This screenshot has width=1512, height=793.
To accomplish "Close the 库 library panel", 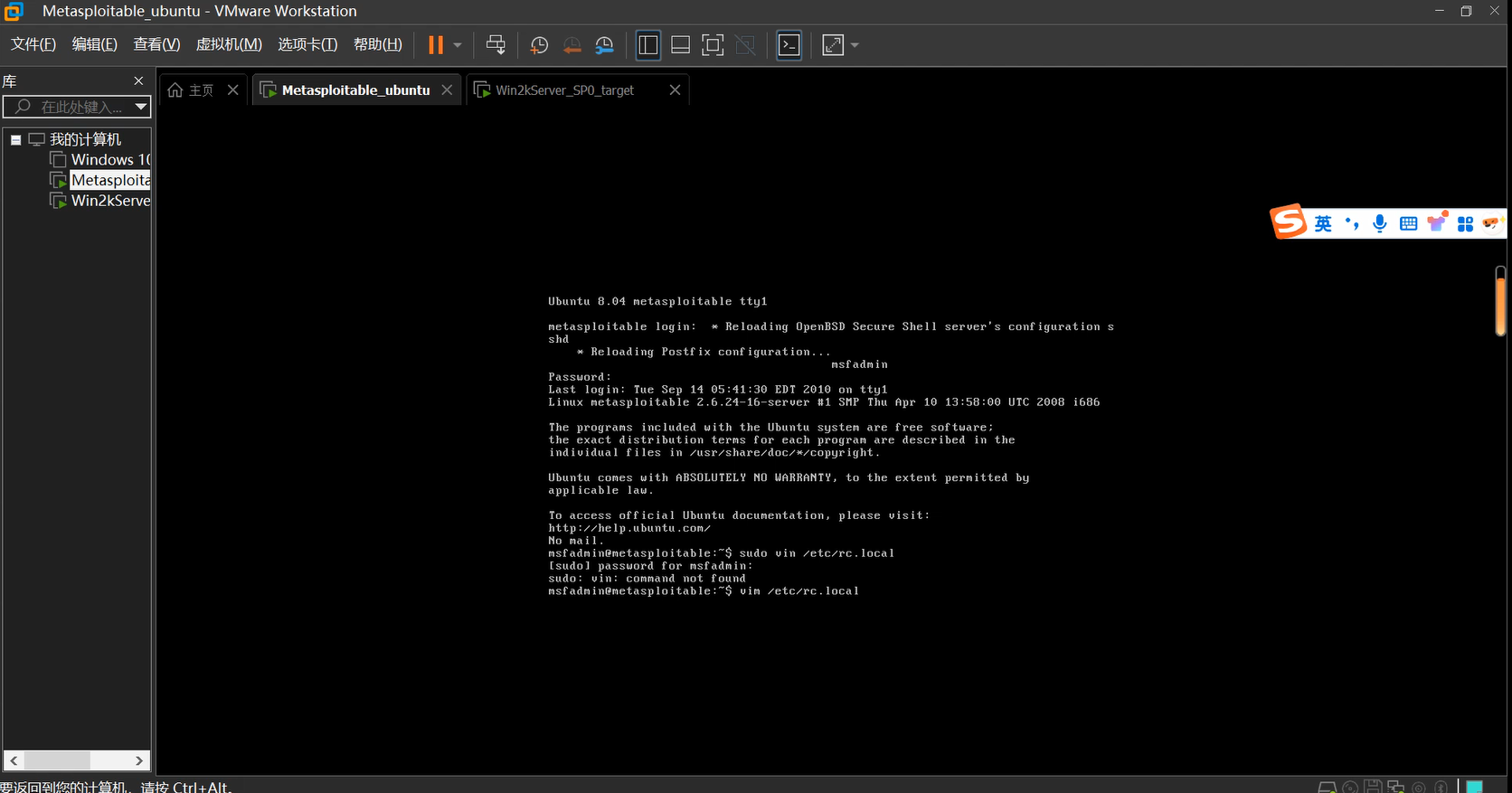I will pos(138,80).
